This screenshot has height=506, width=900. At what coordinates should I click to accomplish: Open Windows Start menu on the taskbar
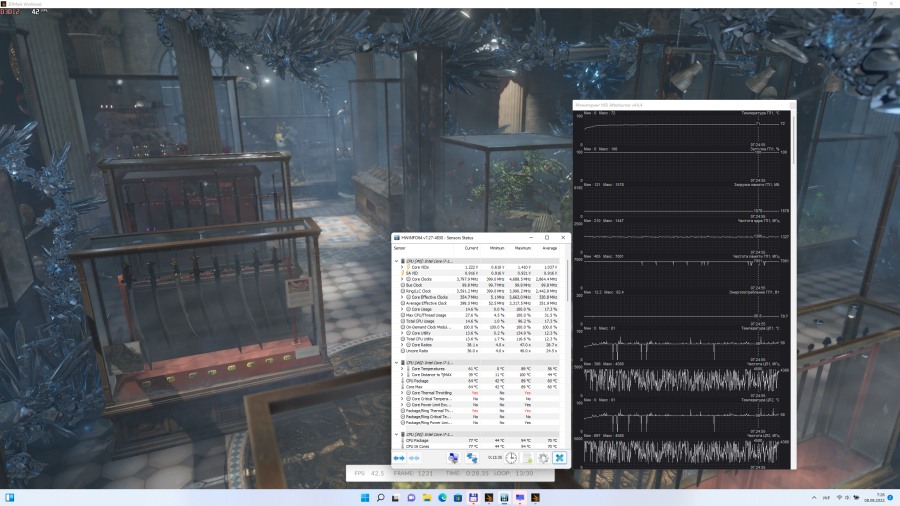364,497
